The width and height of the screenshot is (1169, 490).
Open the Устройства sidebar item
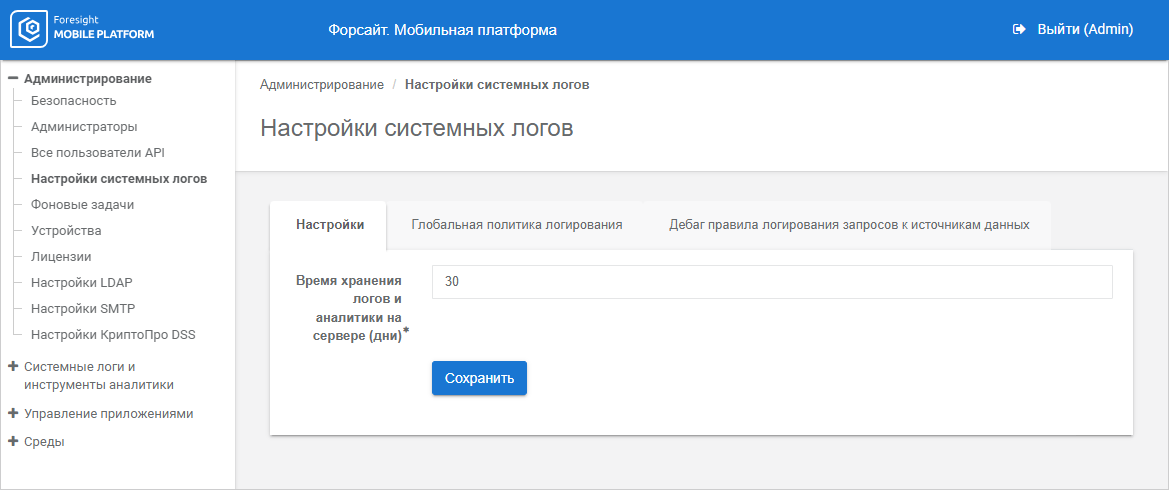[x=66, y=231]
